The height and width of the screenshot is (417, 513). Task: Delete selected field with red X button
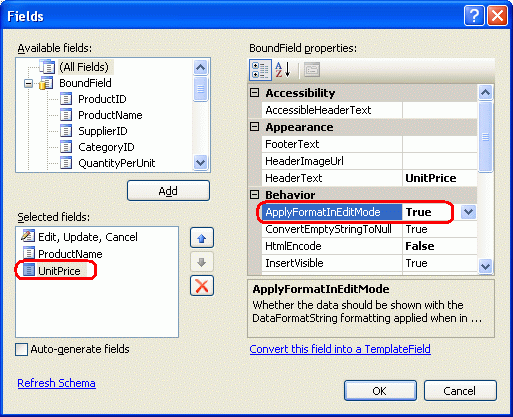[202, 286]
